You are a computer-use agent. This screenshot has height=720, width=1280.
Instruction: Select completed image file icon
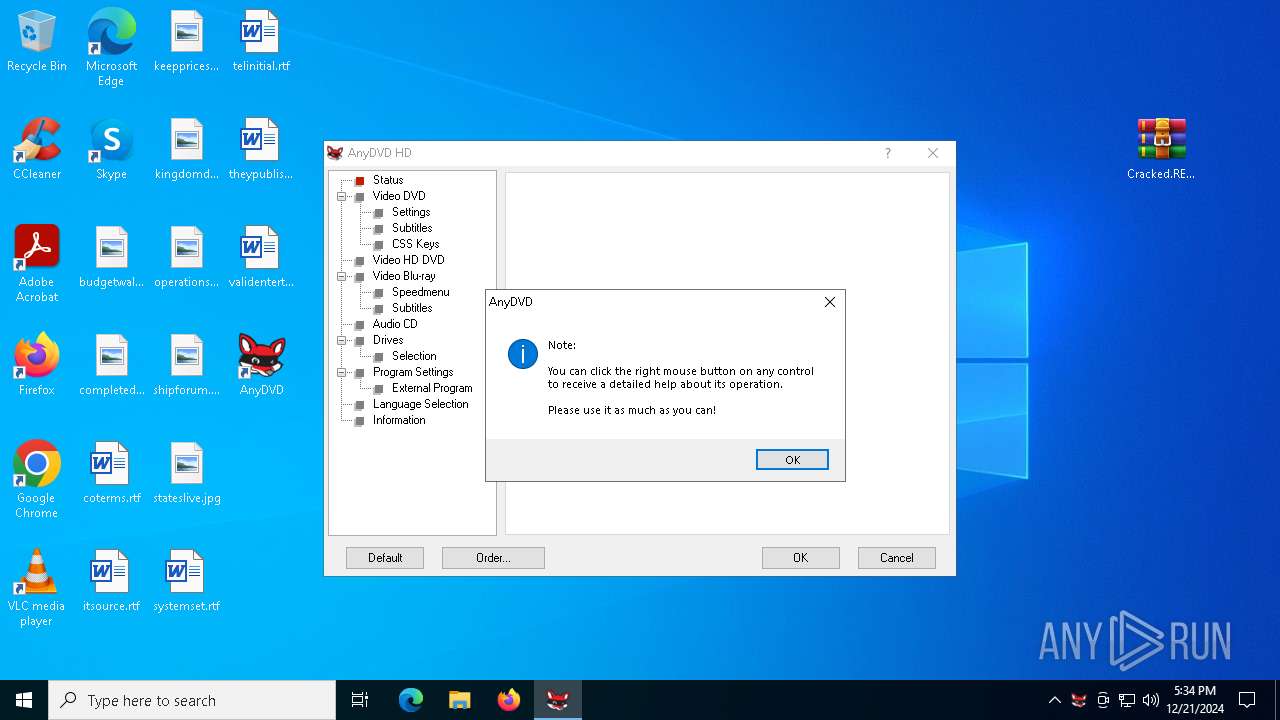[111, 366]
